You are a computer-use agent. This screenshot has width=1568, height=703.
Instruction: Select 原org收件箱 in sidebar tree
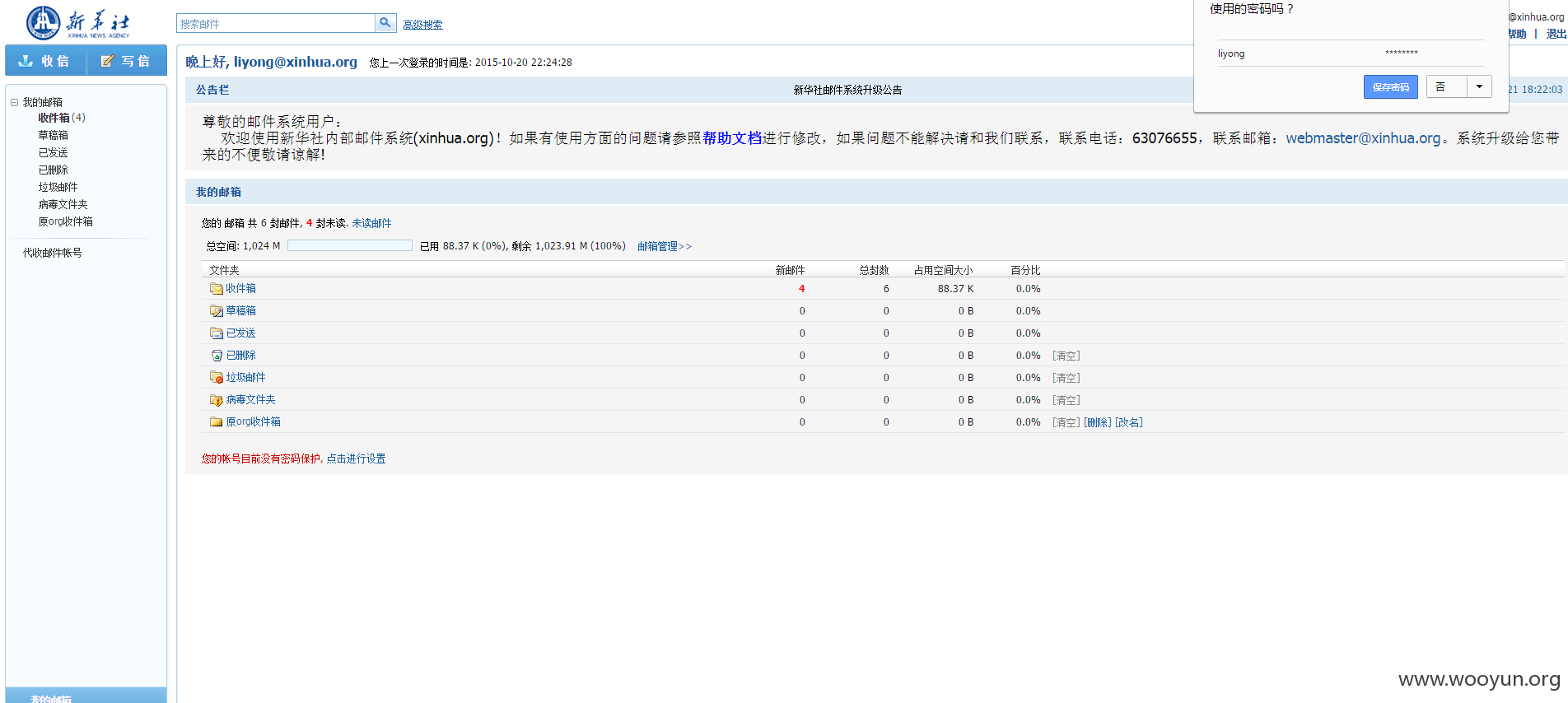pos(66,221)
